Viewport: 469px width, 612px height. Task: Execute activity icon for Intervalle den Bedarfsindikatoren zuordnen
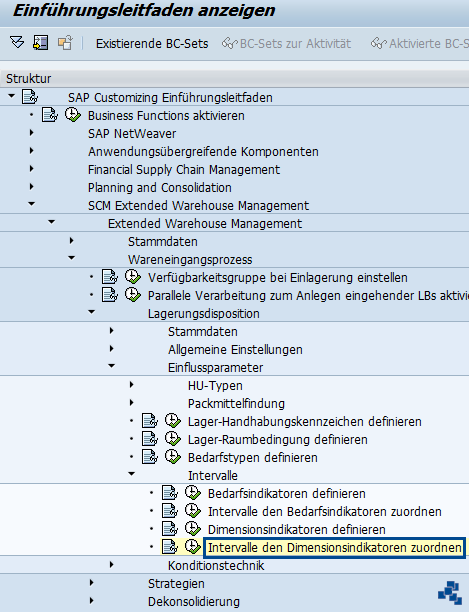click(193, 511)
